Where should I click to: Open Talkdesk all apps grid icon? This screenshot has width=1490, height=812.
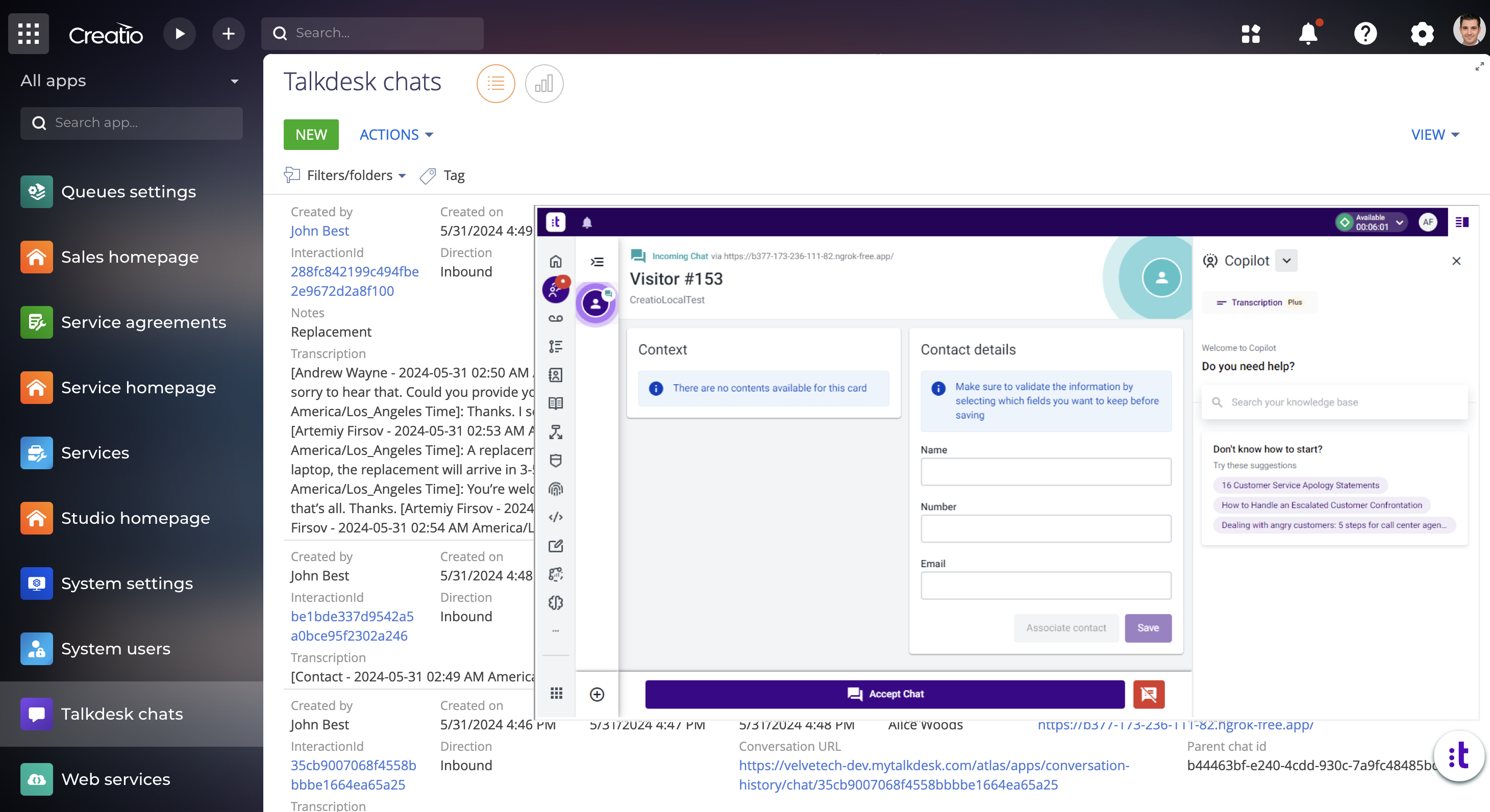[556, 694]
